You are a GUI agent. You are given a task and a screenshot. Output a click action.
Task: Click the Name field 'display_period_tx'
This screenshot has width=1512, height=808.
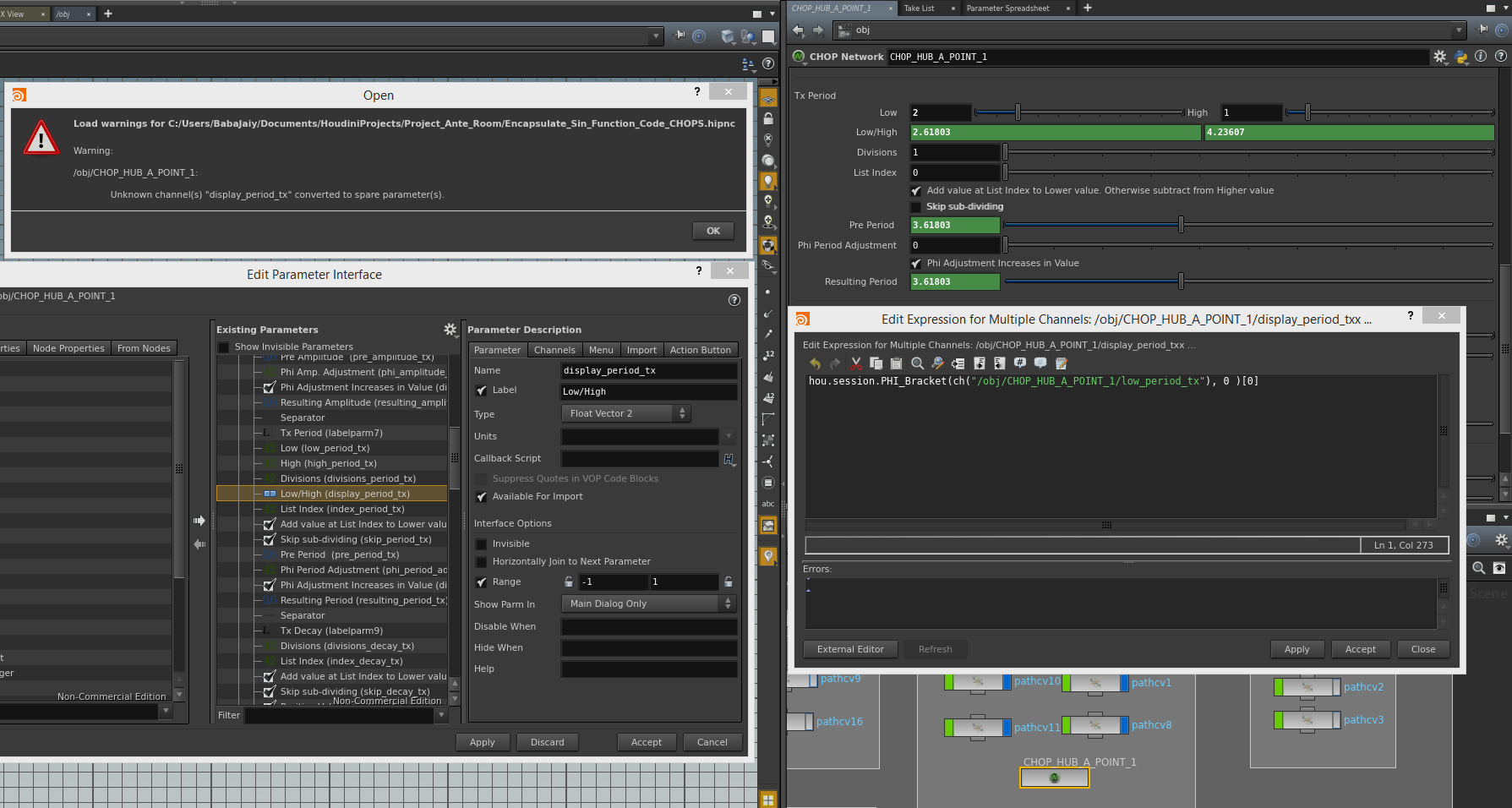[648, 371]
